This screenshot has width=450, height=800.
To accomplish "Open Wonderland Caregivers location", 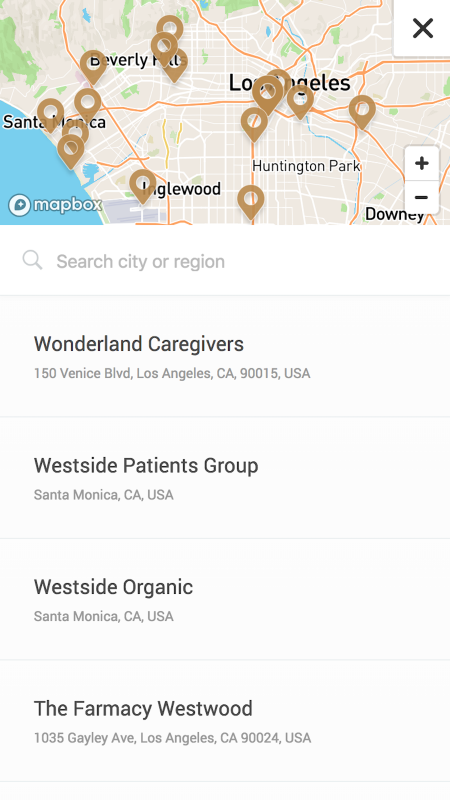I will point(225,357).
